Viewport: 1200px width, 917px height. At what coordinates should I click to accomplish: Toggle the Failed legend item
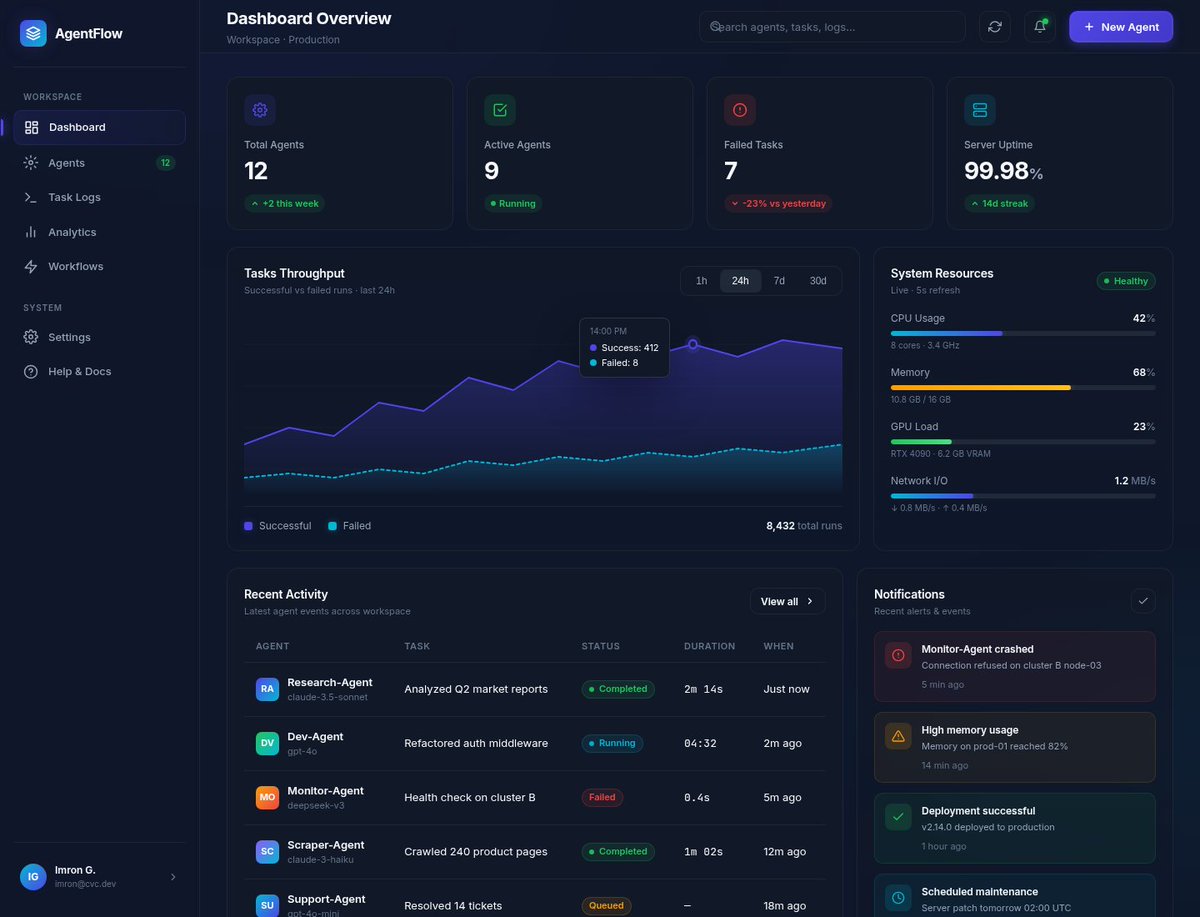pos(349,526)
